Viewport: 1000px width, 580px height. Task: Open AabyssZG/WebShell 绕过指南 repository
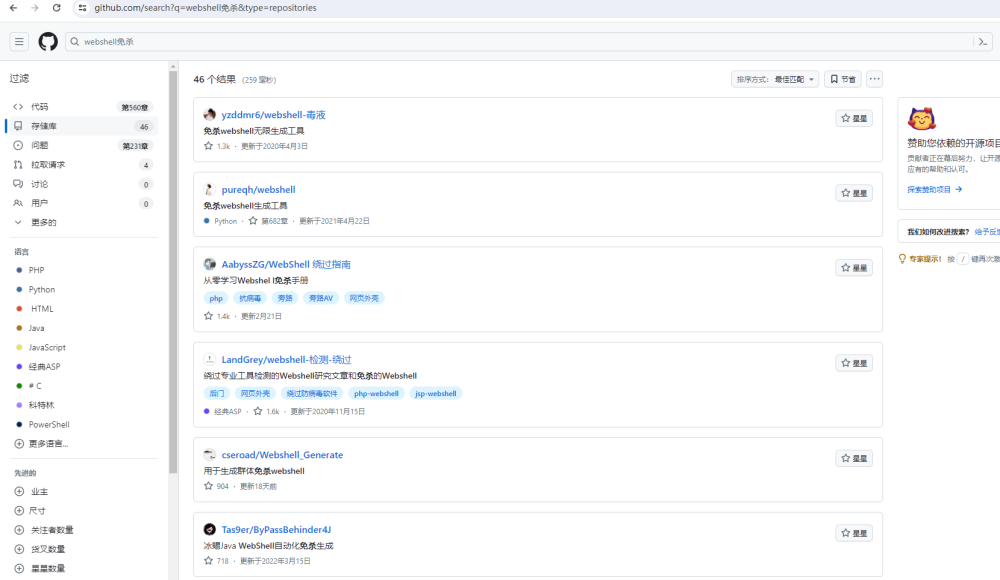click(286, 264)
